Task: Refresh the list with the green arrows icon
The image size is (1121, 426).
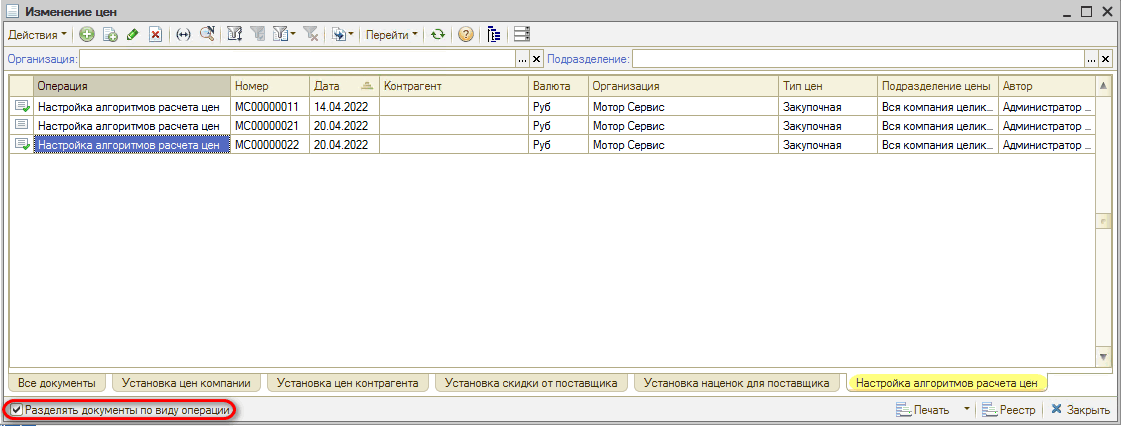Action: point(438,34)
